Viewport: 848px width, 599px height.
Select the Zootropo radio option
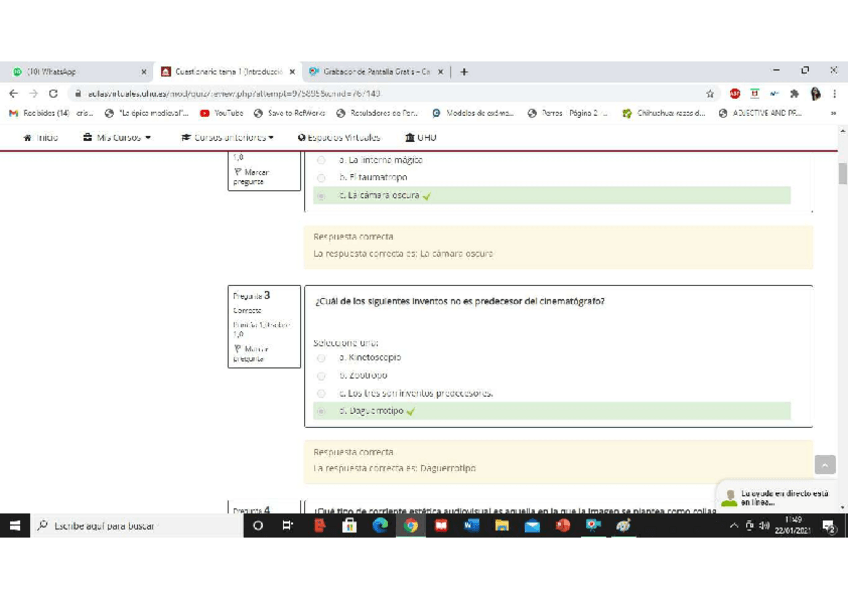pos(321,376)
